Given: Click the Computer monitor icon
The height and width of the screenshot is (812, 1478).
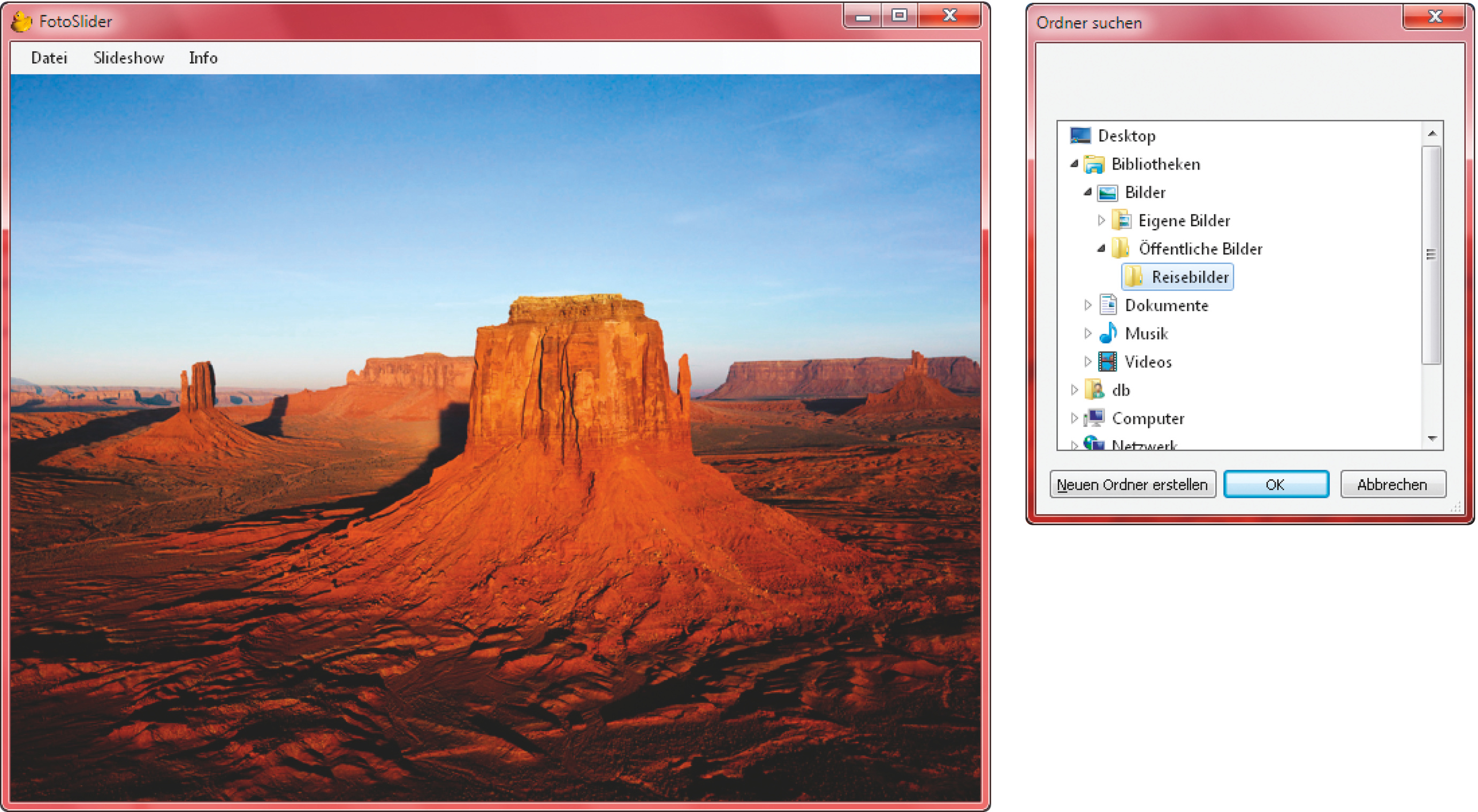Looking at the screenshot, I should 1094,418.
